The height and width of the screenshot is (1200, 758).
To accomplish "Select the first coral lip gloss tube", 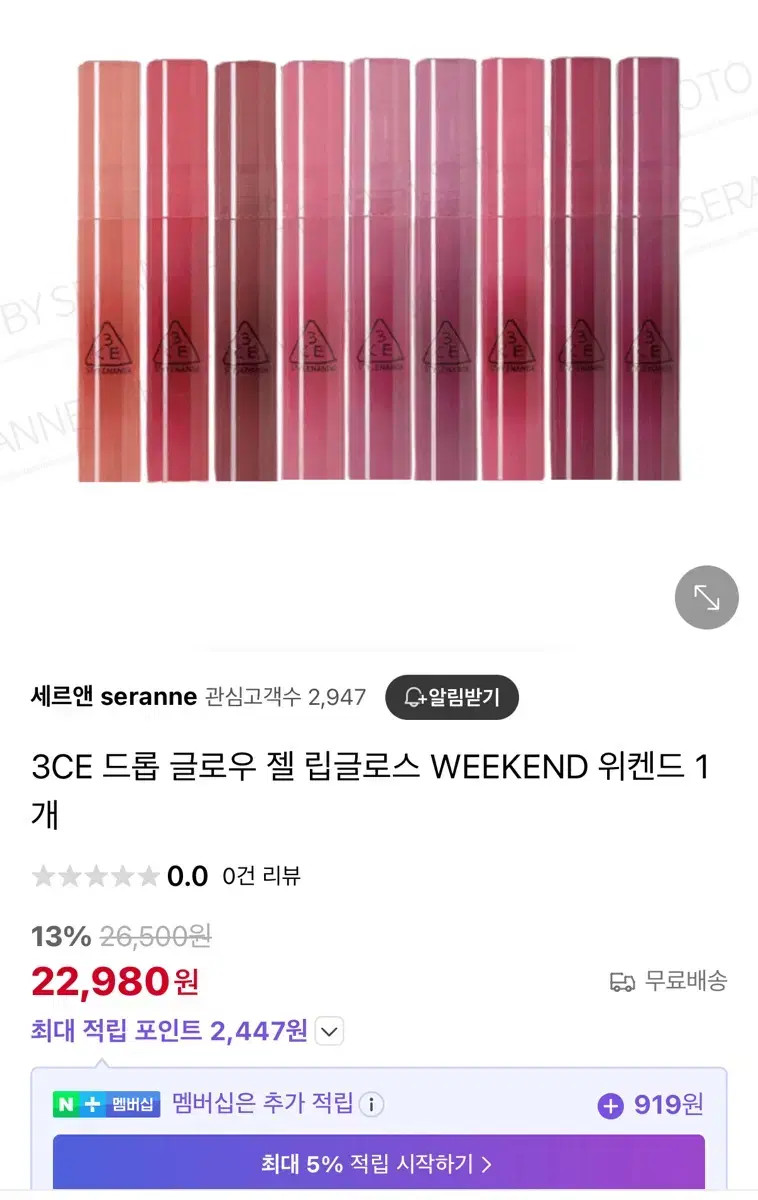I will [109, 270].
